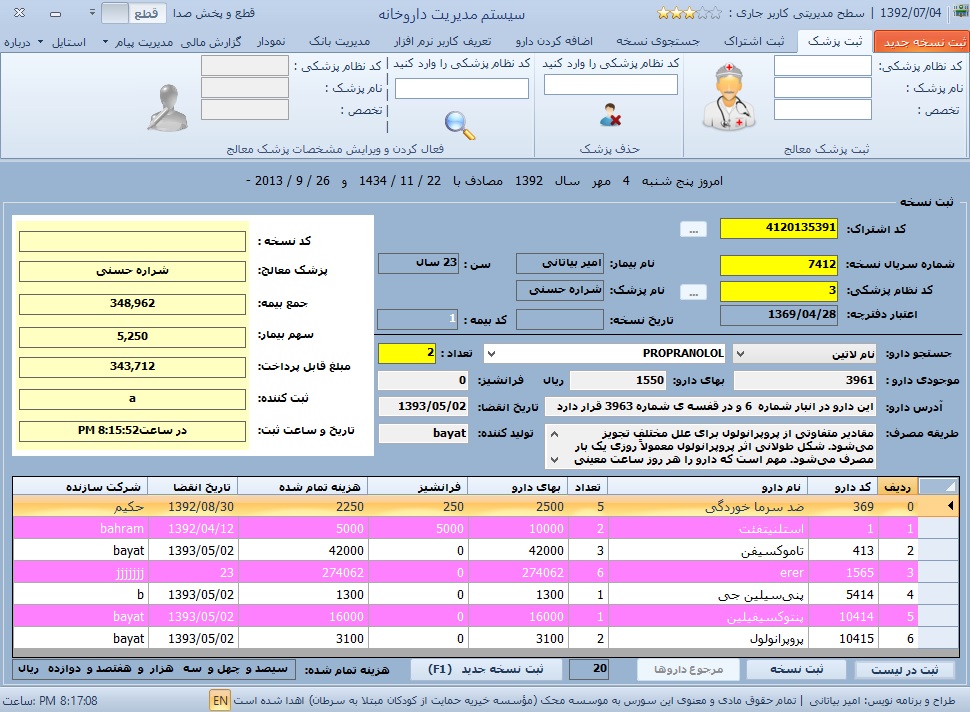970x712 pixels.
Task: Click the browse button beside کد اشتراک
Action: 692,229
